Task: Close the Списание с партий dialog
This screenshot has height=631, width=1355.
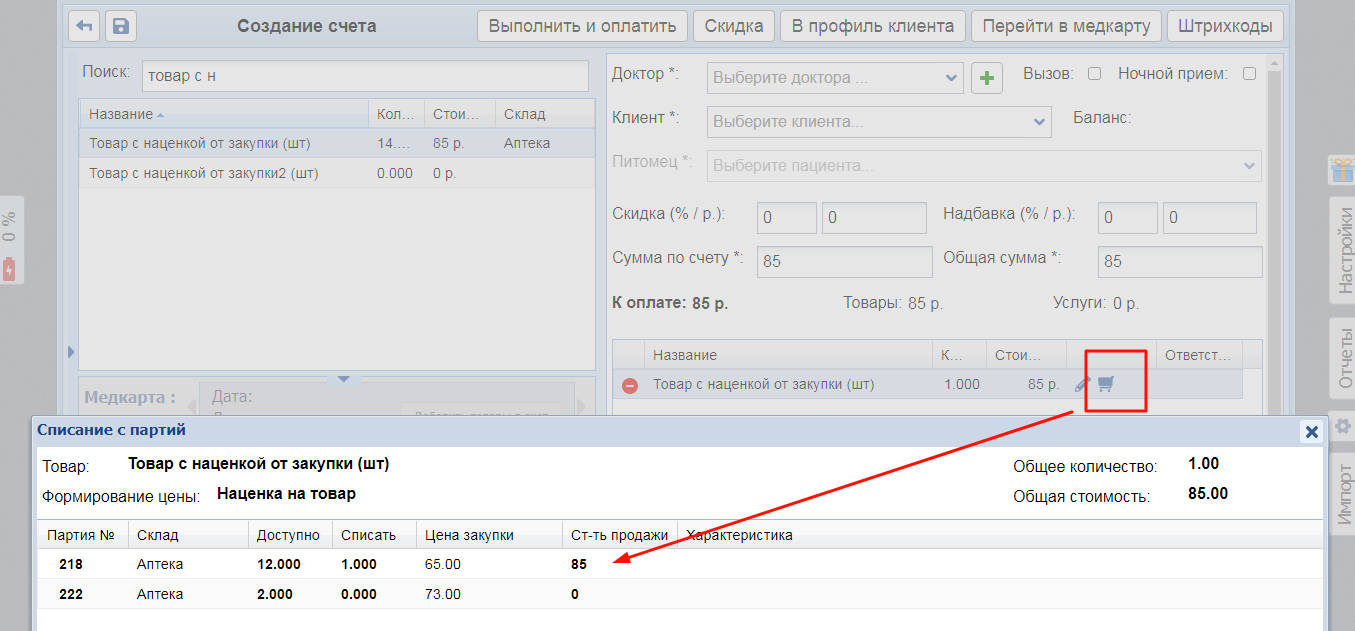Action: pyautogui.click(x=1311, y=432)
